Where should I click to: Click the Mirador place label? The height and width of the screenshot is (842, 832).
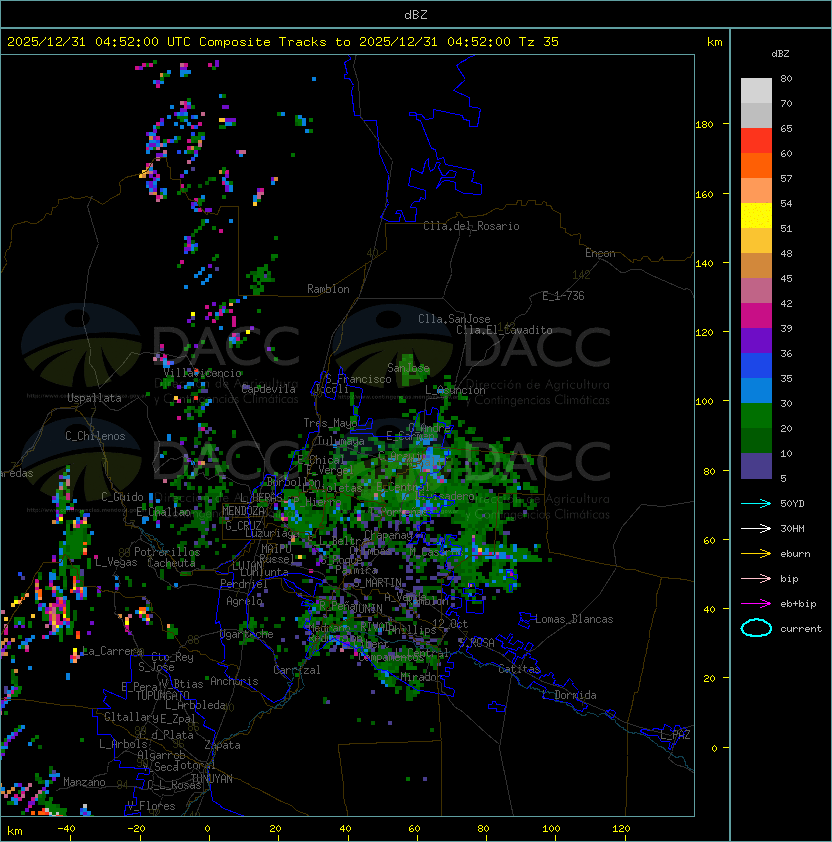(x=422, y=677)
